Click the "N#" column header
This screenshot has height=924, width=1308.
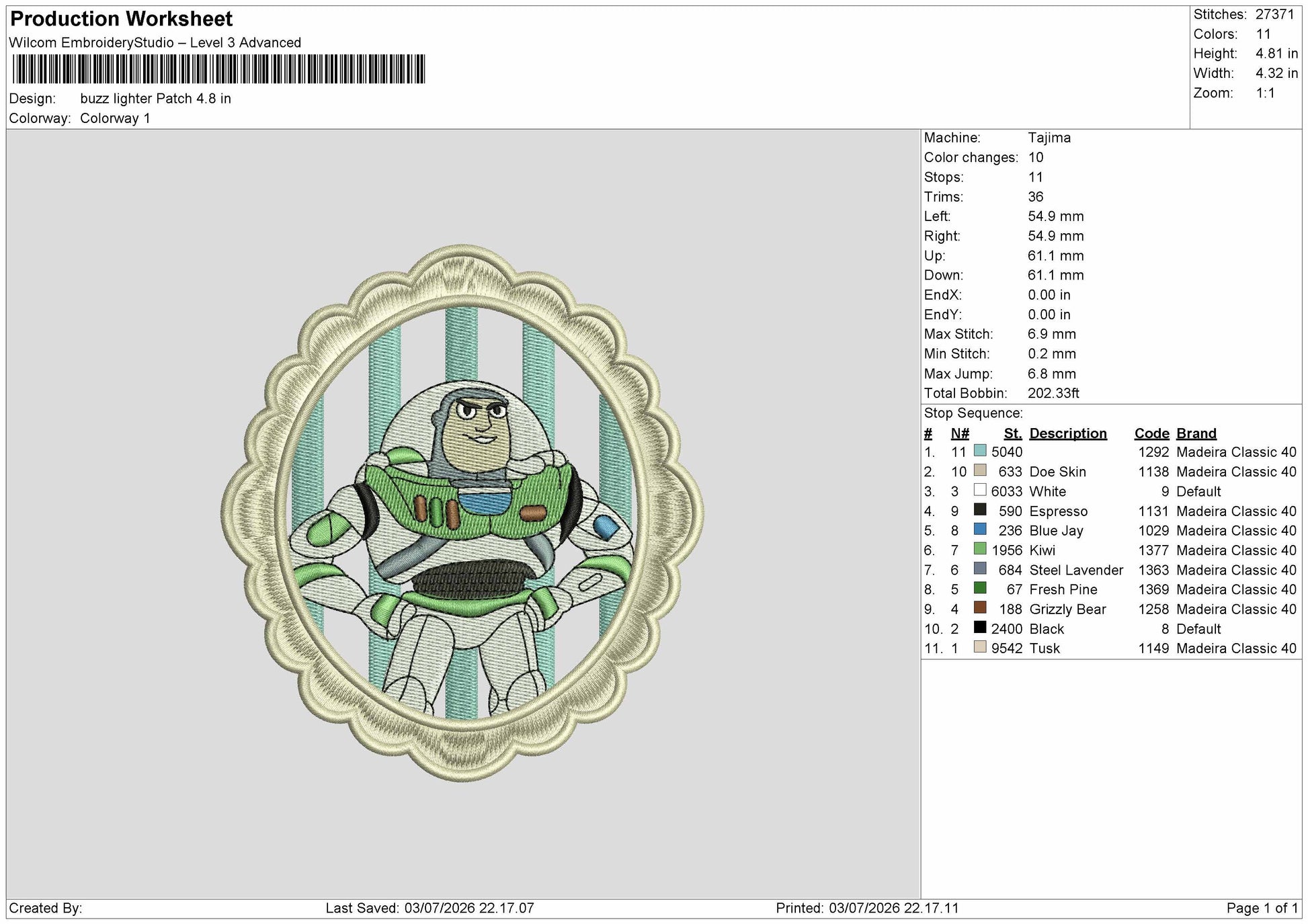(x=960, y=433)
